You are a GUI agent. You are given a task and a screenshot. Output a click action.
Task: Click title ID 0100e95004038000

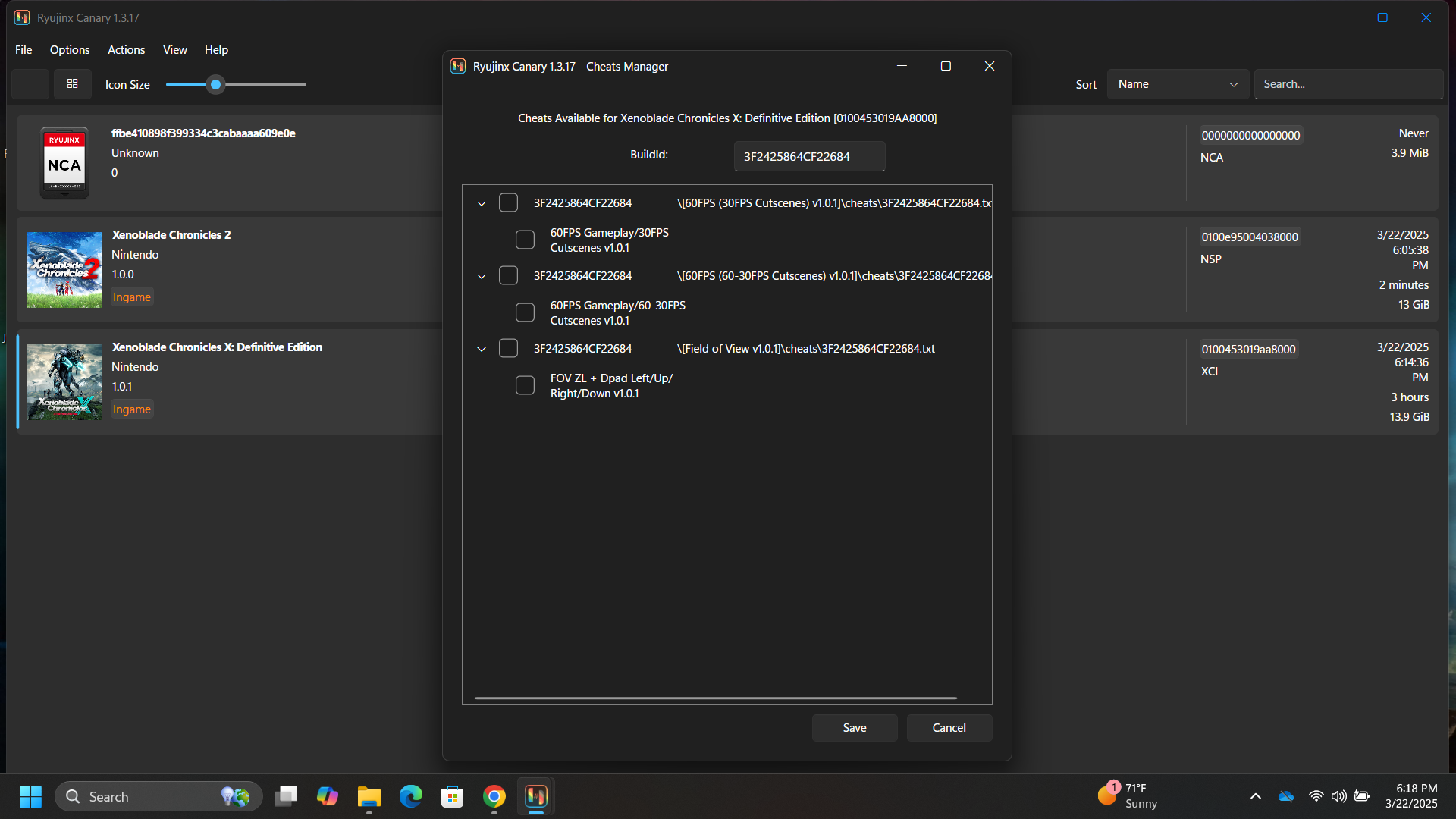[x=1250, y=237]
